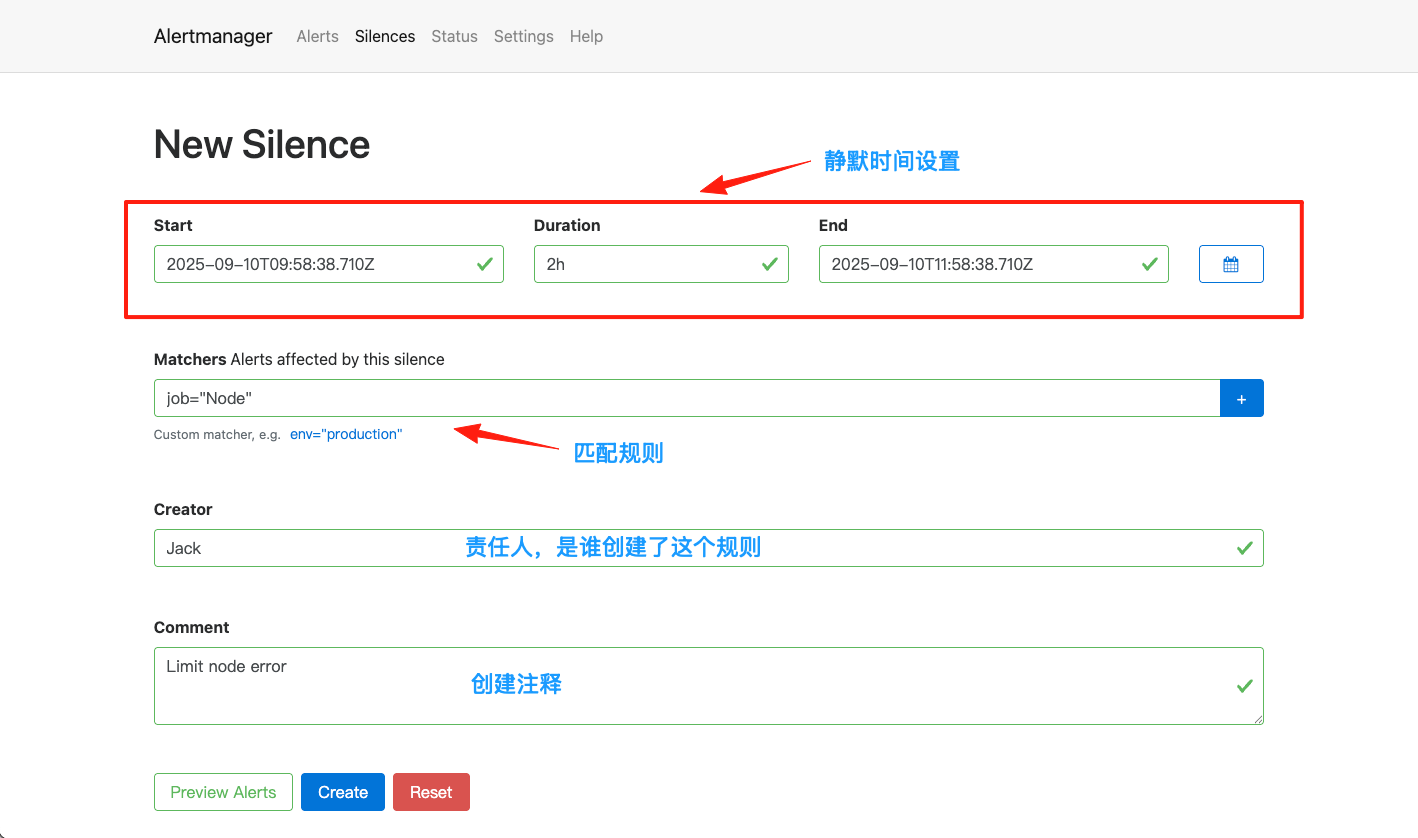Click the checkmark in the Creator field
The image size is (1418, 838).
pos(1244,548)
